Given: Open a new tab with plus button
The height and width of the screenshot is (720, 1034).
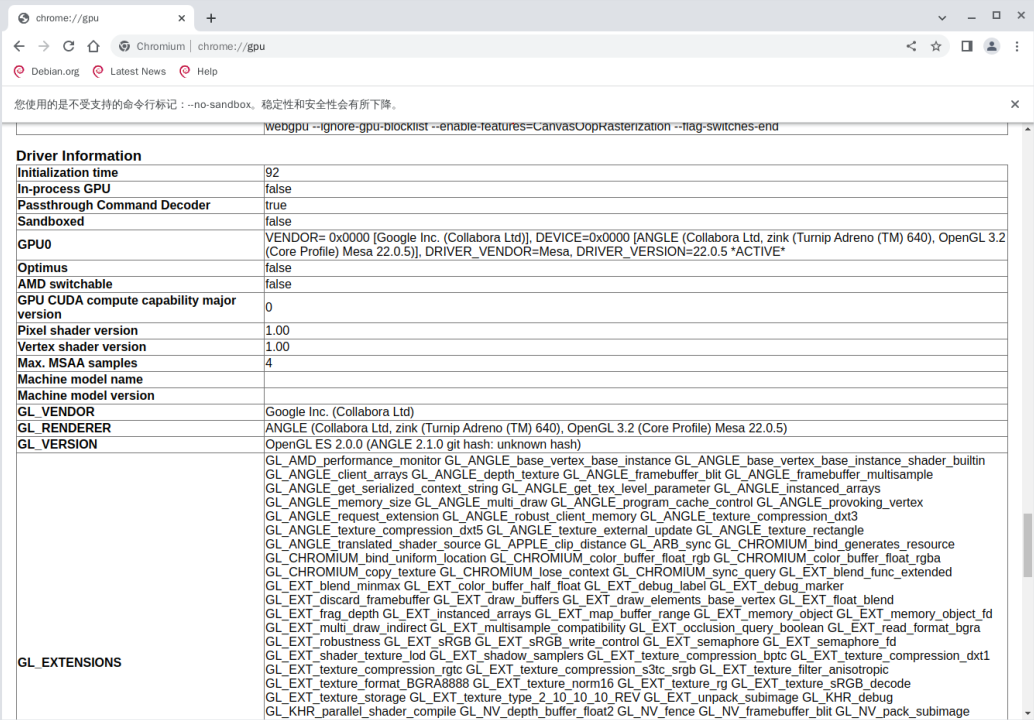Looking at the screenshot, I should [x=211, y=18].
